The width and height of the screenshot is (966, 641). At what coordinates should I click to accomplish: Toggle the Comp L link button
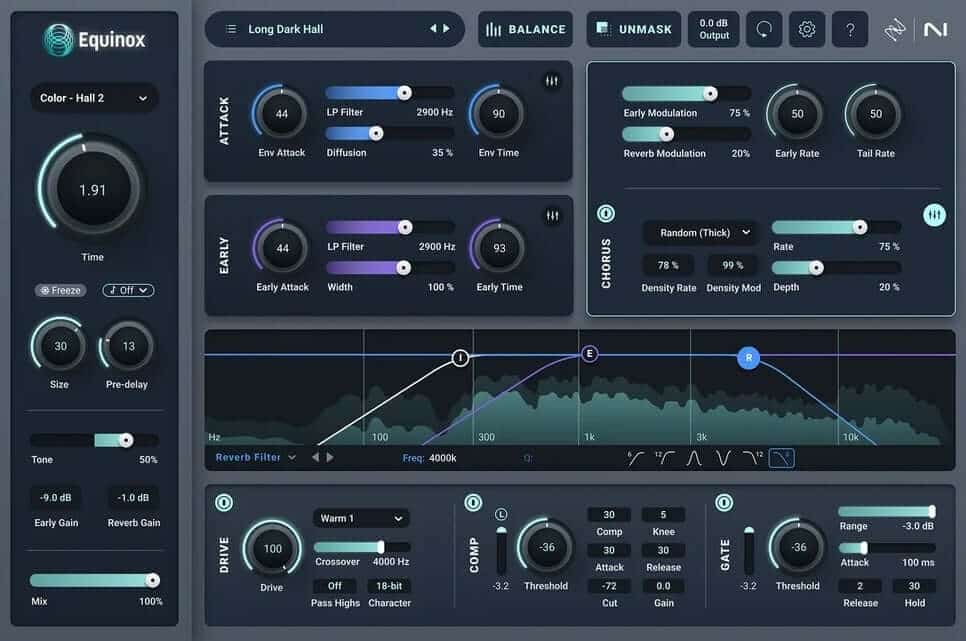[501, 514]
